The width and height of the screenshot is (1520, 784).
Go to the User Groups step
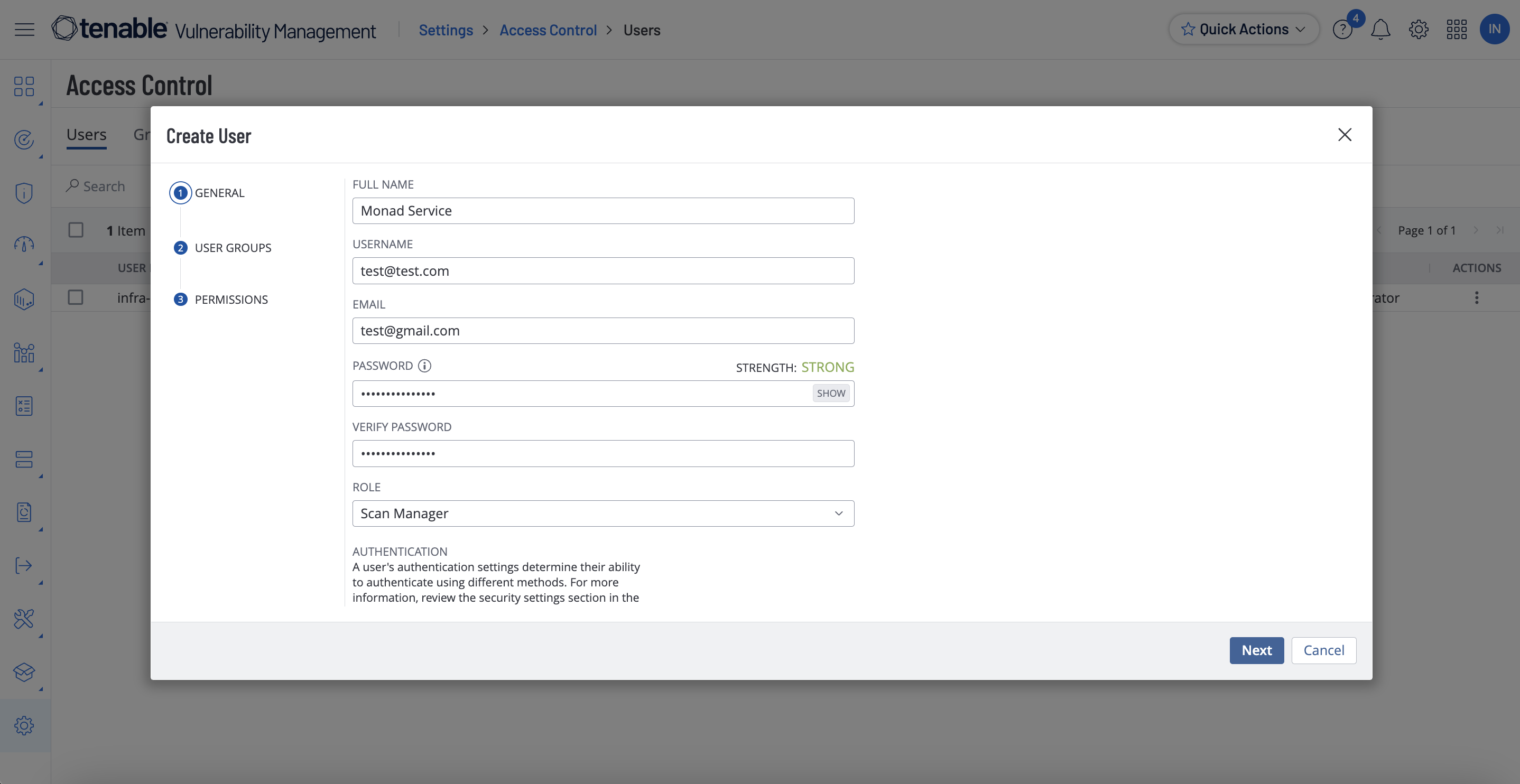233,248
